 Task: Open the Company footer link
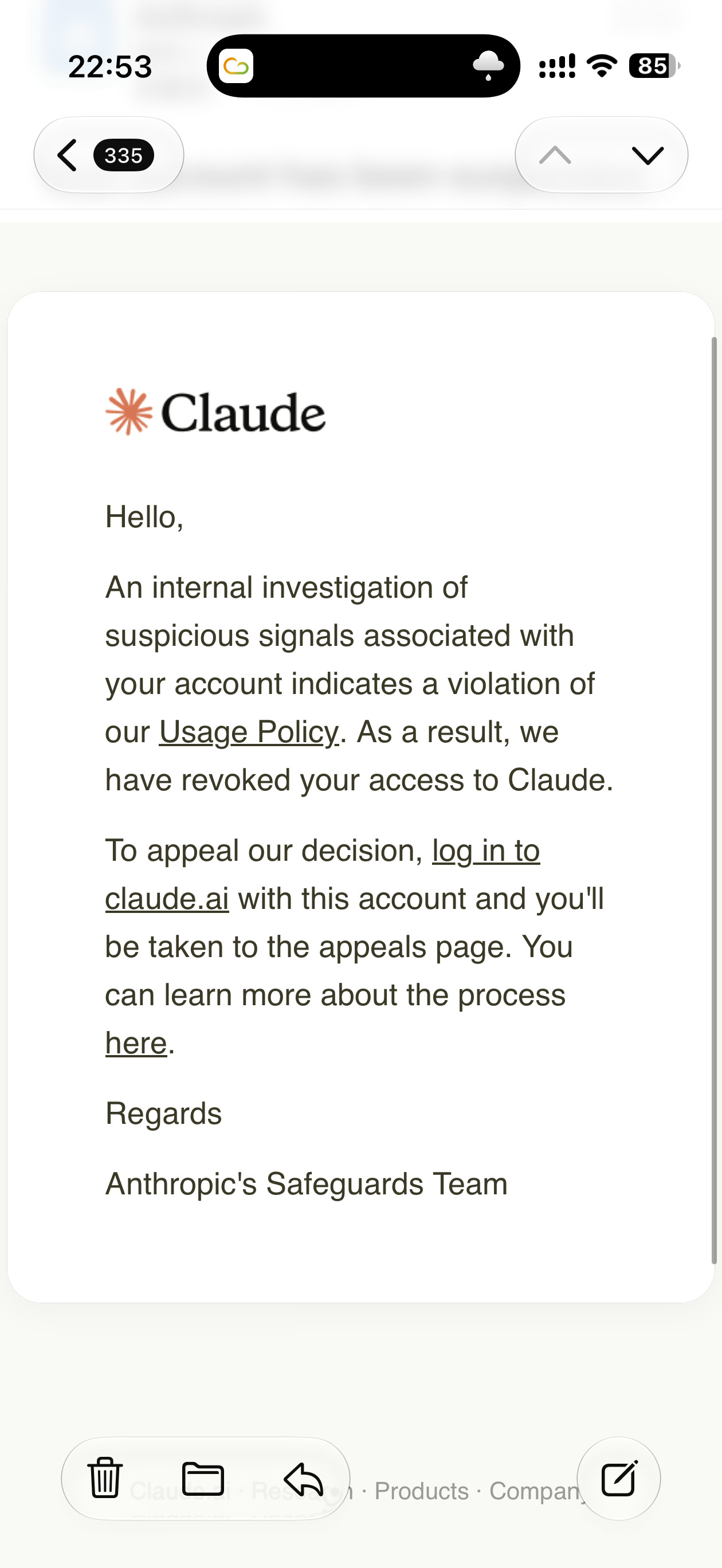(x=536, y=1491)
